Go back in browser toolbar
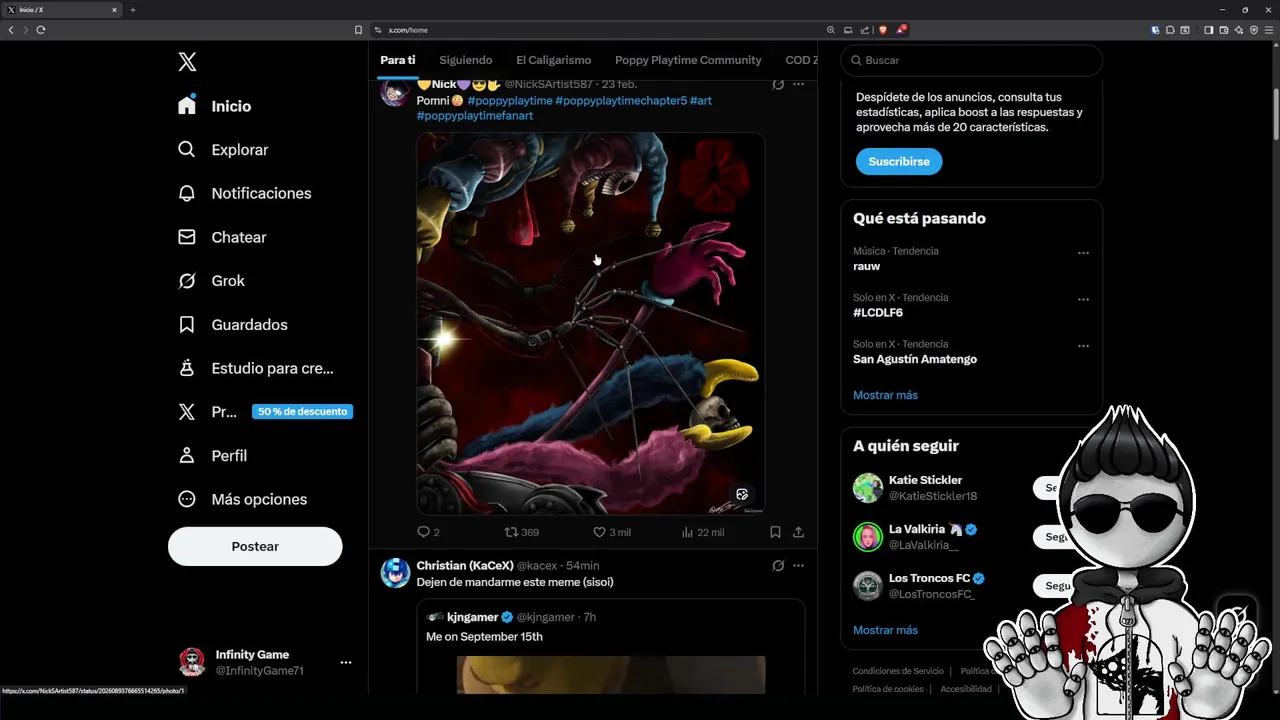Image resolution: width=1280 pixels, height=720 pixels. tap(11, 30)
